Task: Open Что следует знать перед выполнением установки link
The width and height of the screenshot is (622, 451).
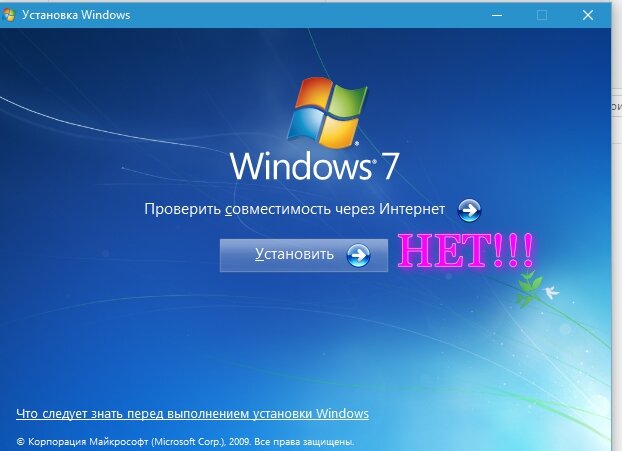Action: [x=192, y=414]
